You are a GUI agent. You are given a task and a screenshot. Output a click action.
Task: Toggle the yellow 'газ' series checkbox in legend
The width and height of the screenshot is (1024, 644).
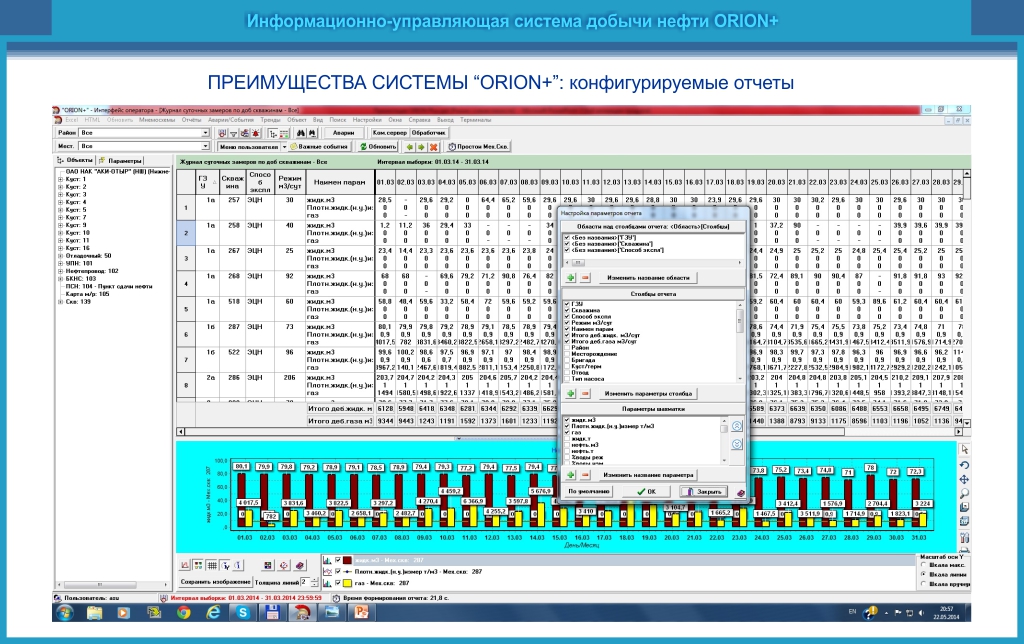click(338, 583)
